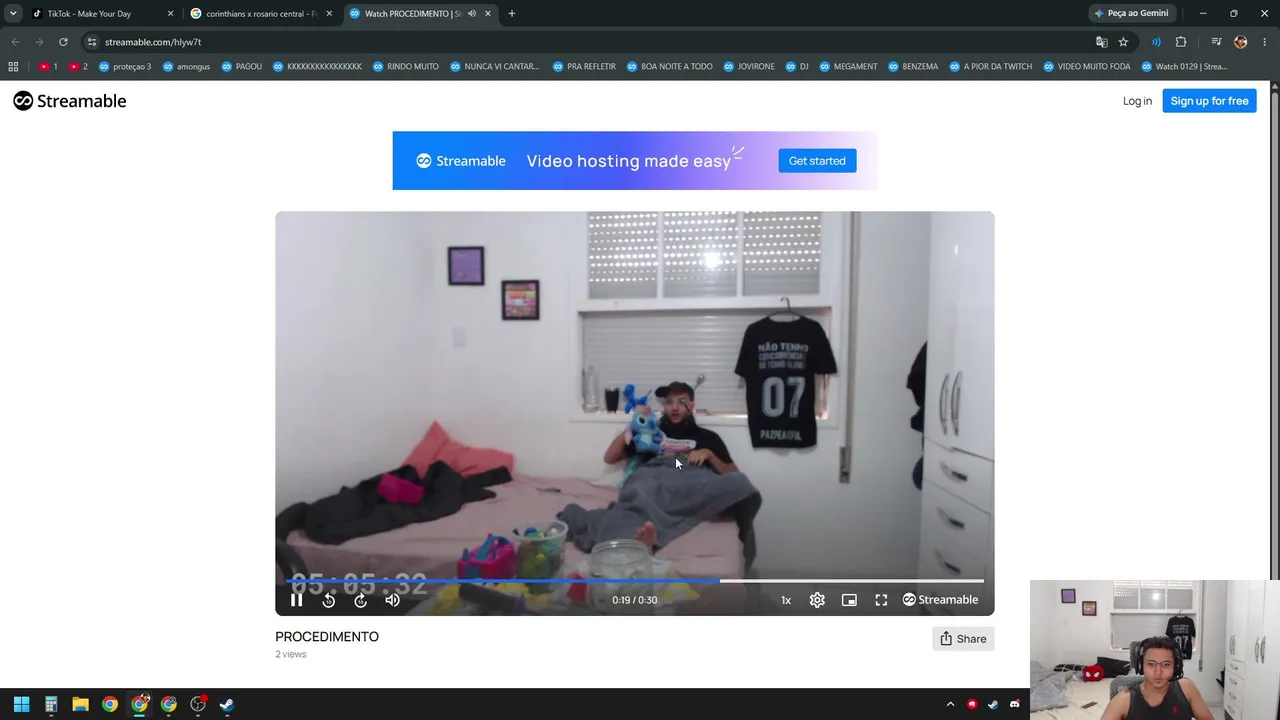Switch to corinthians x rosario central tab
Screen dimensions: 1280x720
click(260, 14)
